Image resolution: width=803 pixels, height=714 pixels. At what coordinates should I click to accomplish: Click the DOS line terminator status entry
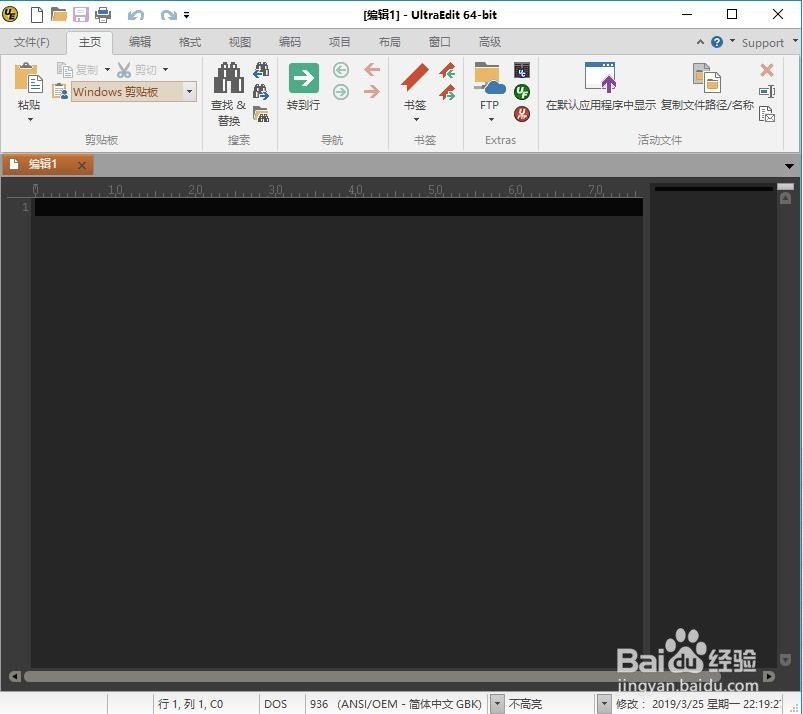click(x=276, y=704)
